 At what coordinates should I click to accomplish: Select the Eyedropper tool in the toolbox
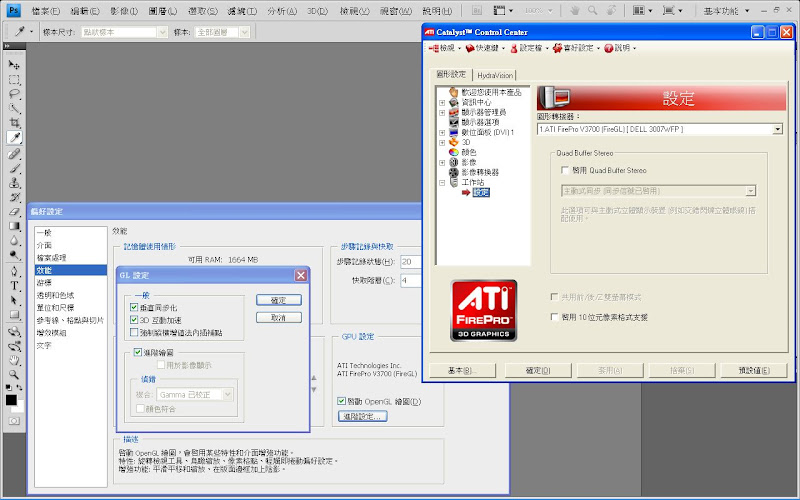[14, 138]
